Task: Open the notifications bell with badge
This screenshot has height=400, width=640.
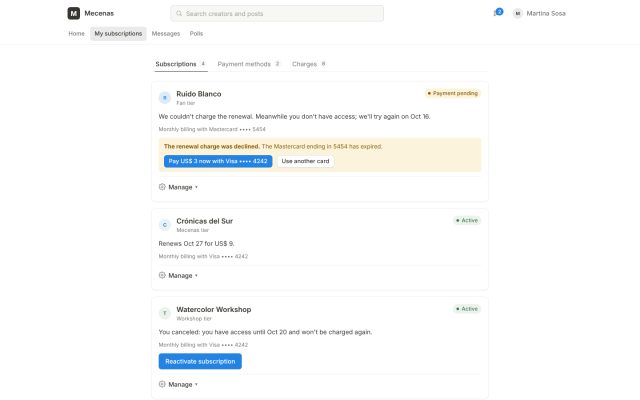Action: [498, 13]
